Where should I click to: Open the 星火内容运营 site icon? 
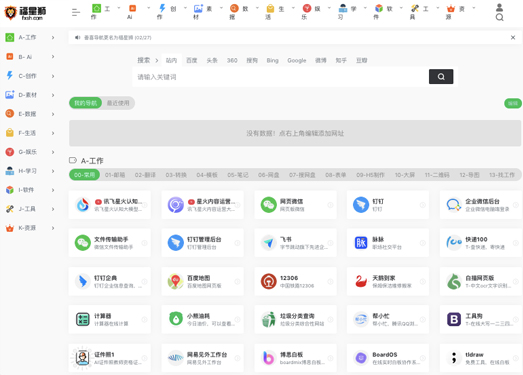175,205
